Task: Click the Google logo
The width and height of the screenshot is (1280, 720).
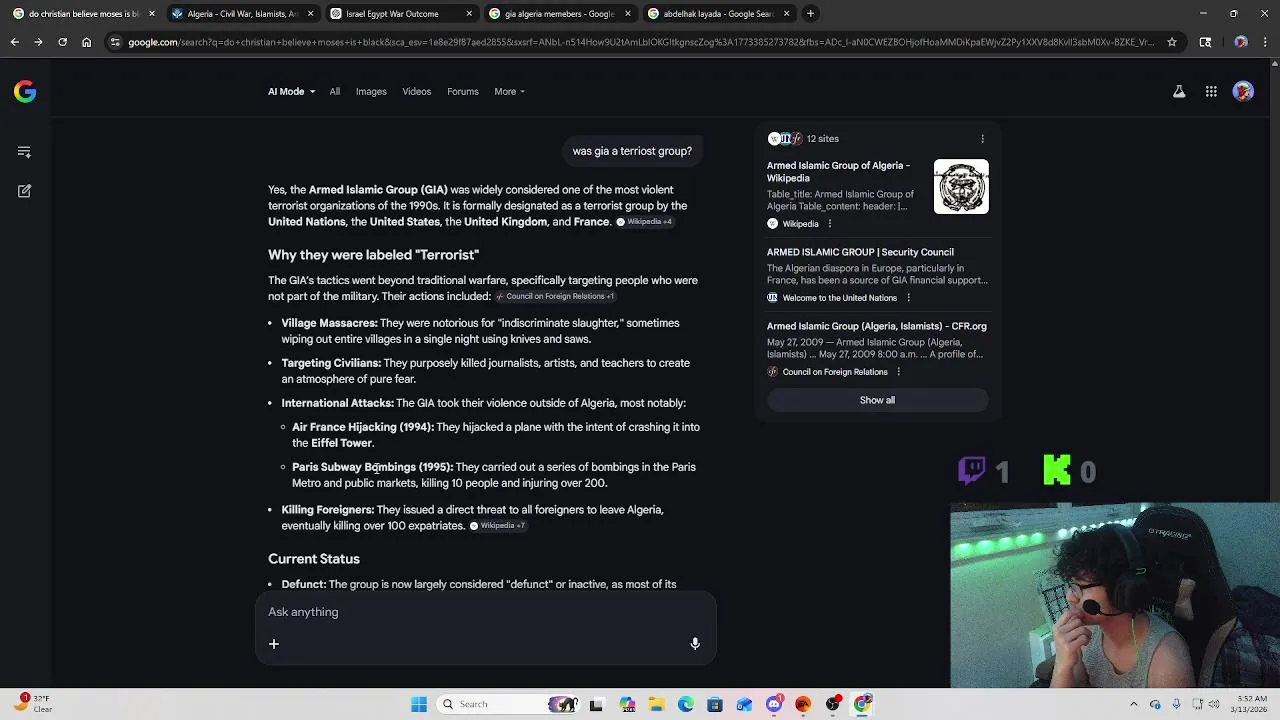Action: 25,92
